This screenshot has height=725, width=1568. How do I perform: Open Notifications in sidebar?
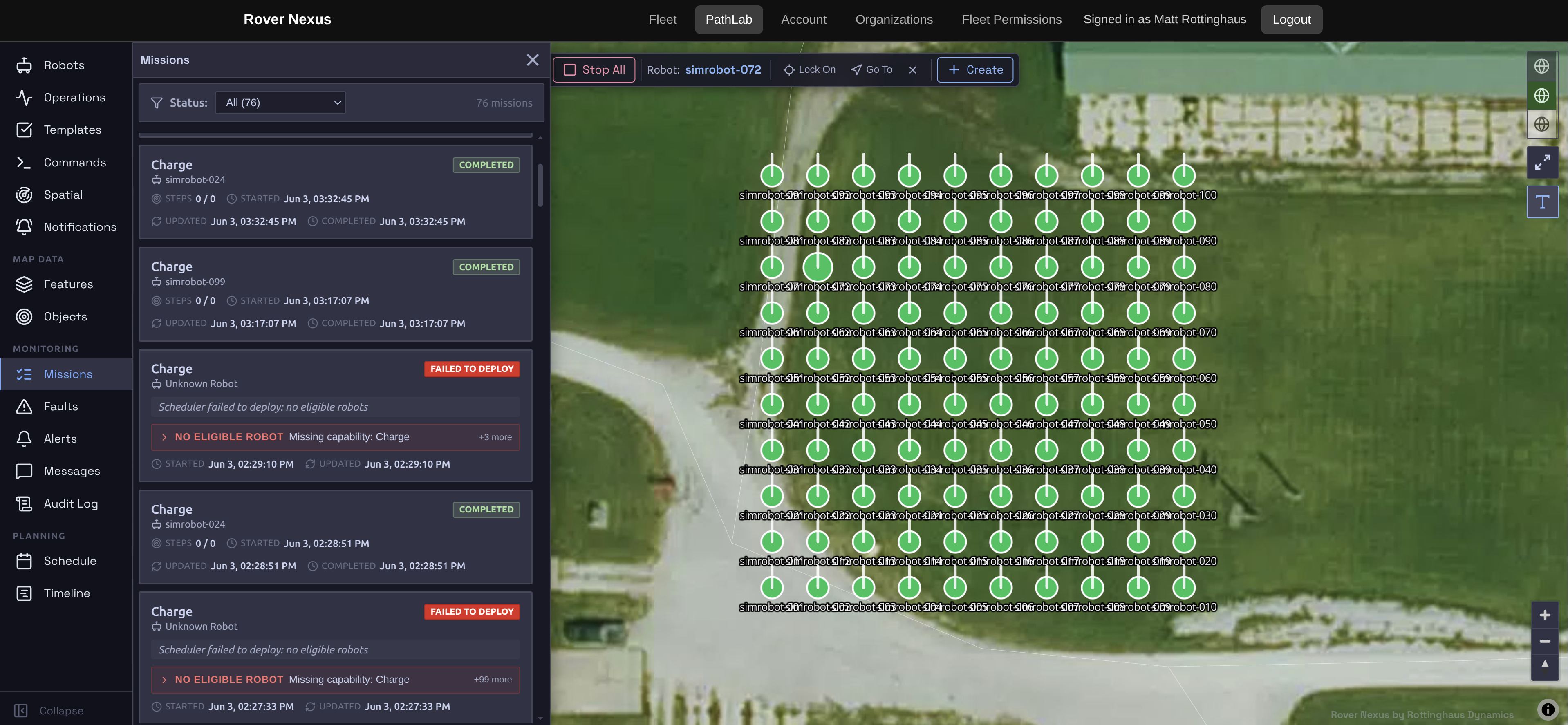[66, 227]
